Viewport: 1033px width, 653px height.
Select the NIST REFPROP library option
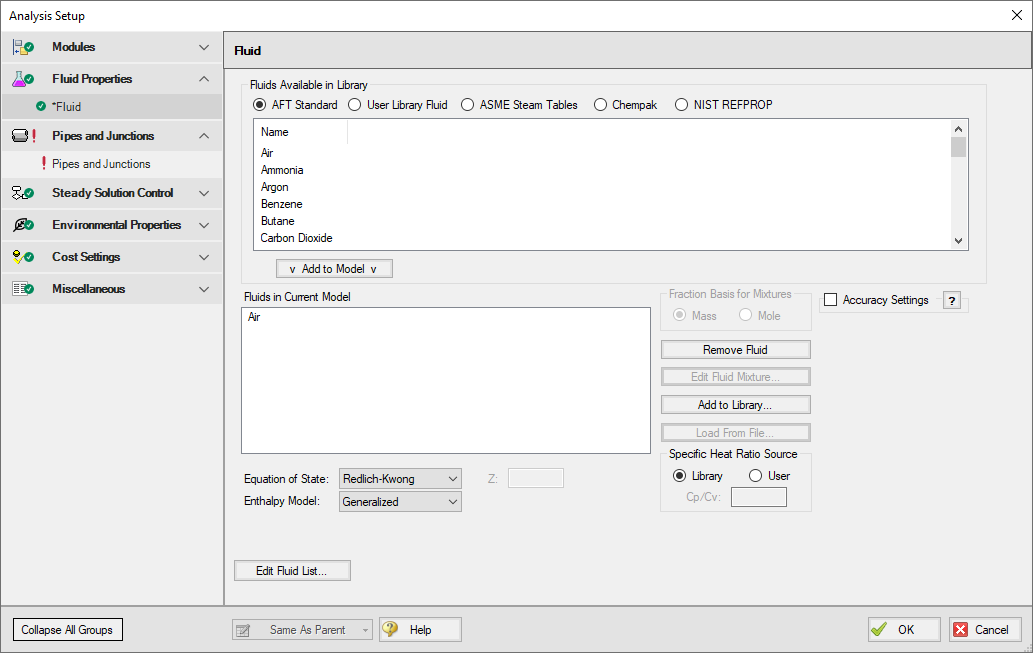[x=682, y=105]
